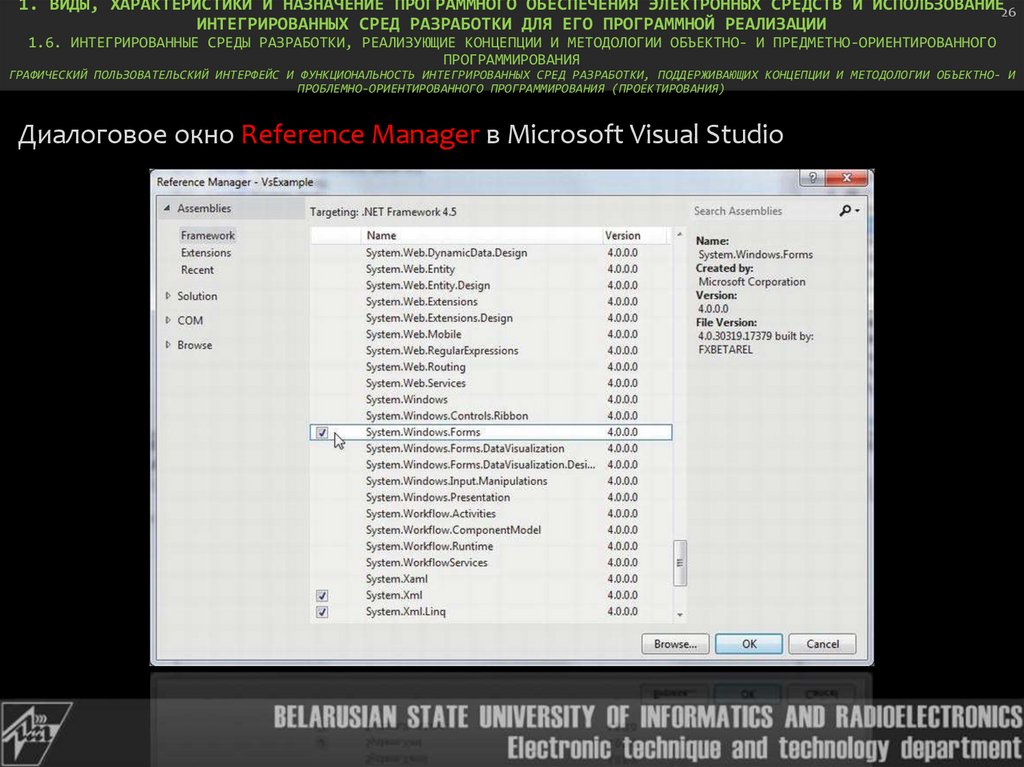The width and height of the screenshot is (1024, 767).
Task: Click the Search Assemblies input field
Action: pos(762,211)
